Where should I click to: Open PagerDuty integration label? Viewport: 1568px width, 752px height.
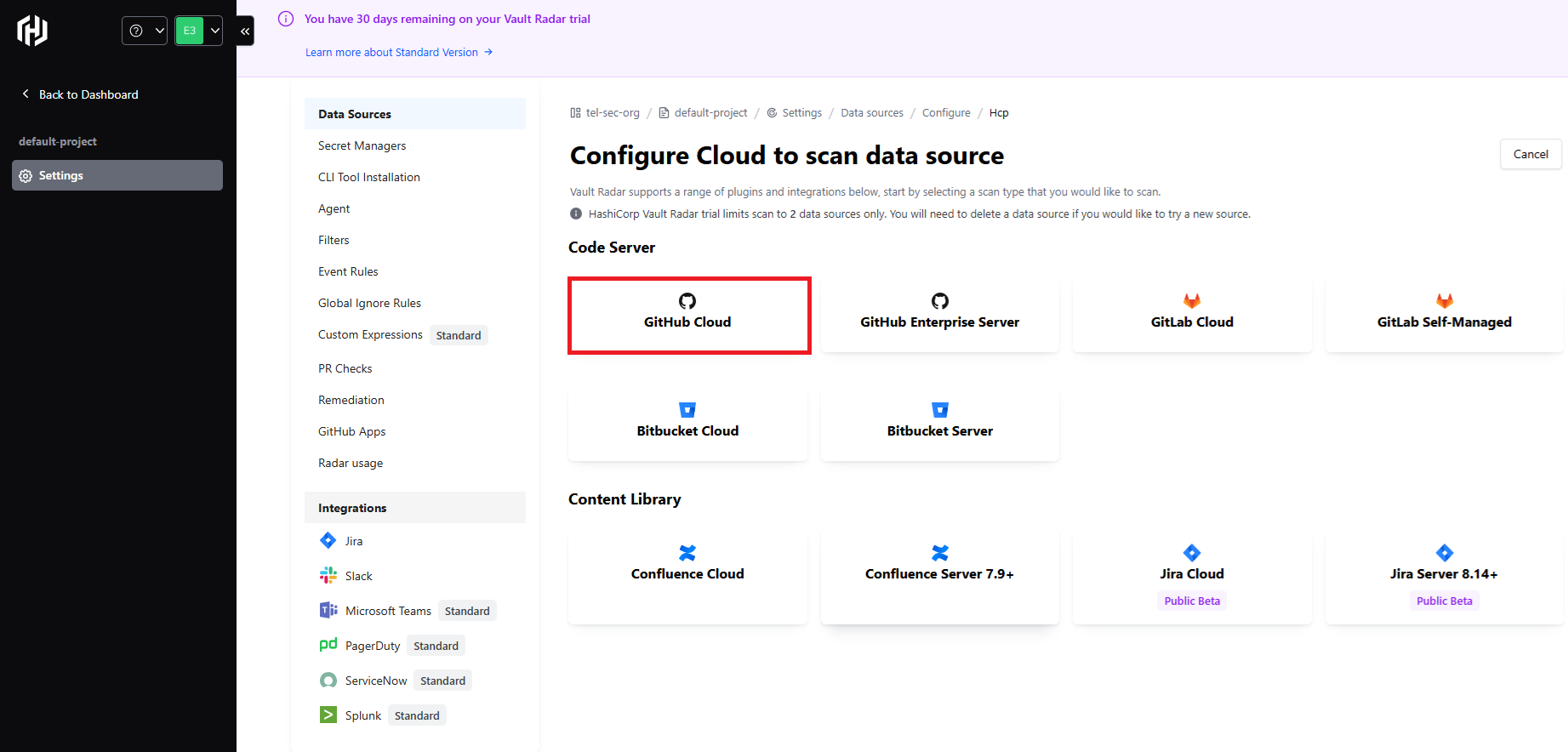click(x=373, y=646)
